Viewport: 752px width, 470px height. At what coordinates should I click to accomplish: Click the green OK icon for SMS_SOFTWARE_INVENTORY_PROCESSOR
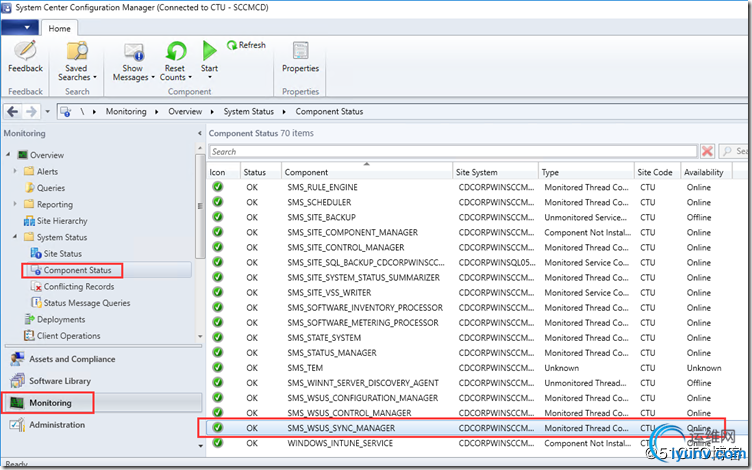[x=218, y=307]
